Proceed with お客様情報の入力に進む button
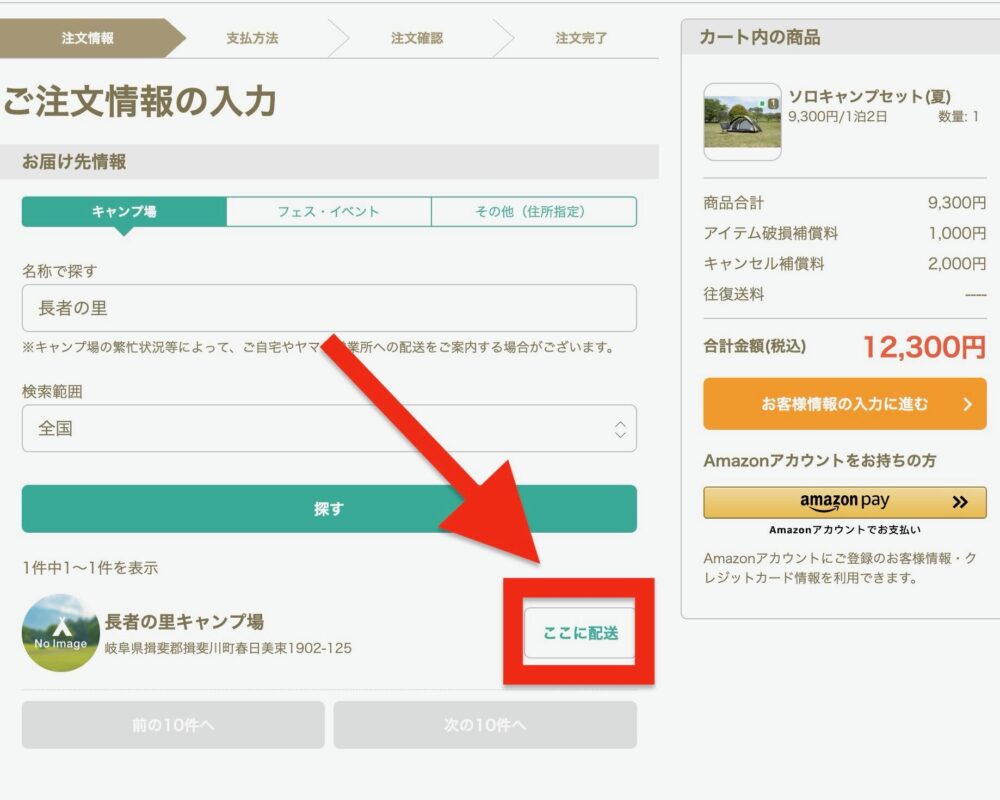This screenshot has width=1000, height=800. click(x=844, y=404)
